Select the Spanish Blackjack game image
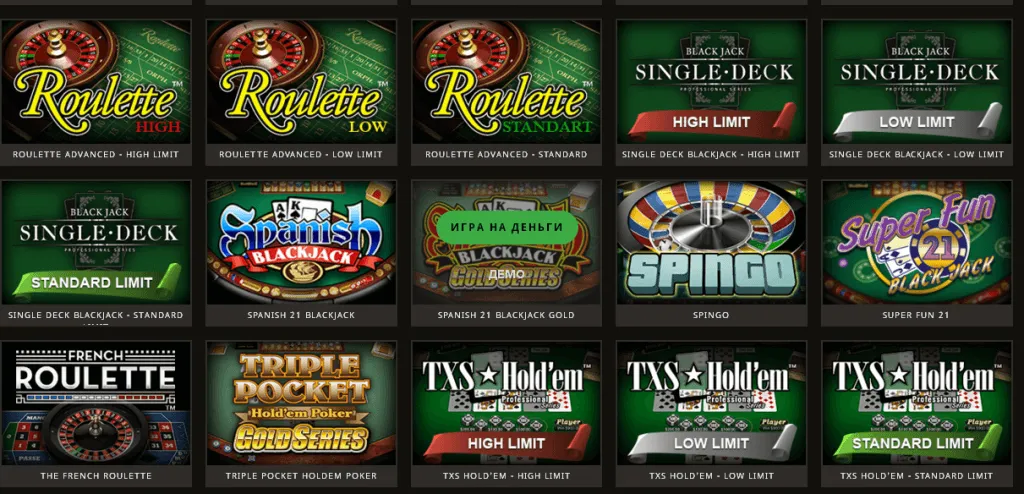The height and width of the screenshot is (494, 1024). [301, 242]
